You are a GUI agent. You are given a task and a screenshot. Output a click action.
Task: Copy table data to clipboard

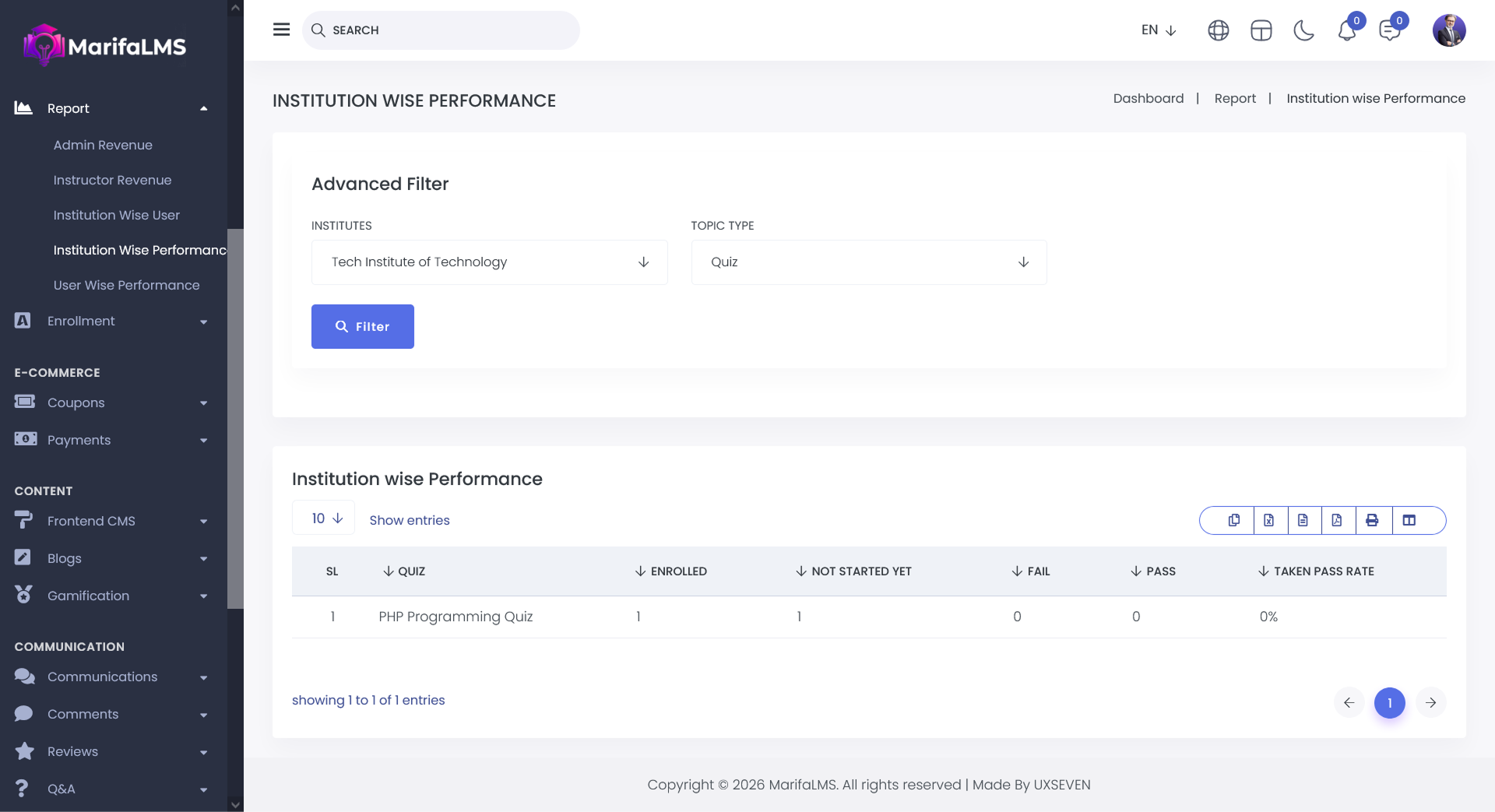coord(1233,520)
